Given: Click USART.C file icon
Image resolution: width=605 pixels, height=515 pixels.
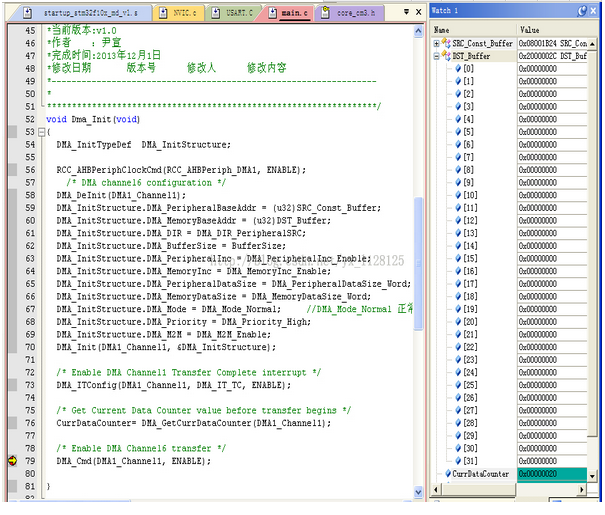Looking at the screenshot, I should (x=216, y=13).
